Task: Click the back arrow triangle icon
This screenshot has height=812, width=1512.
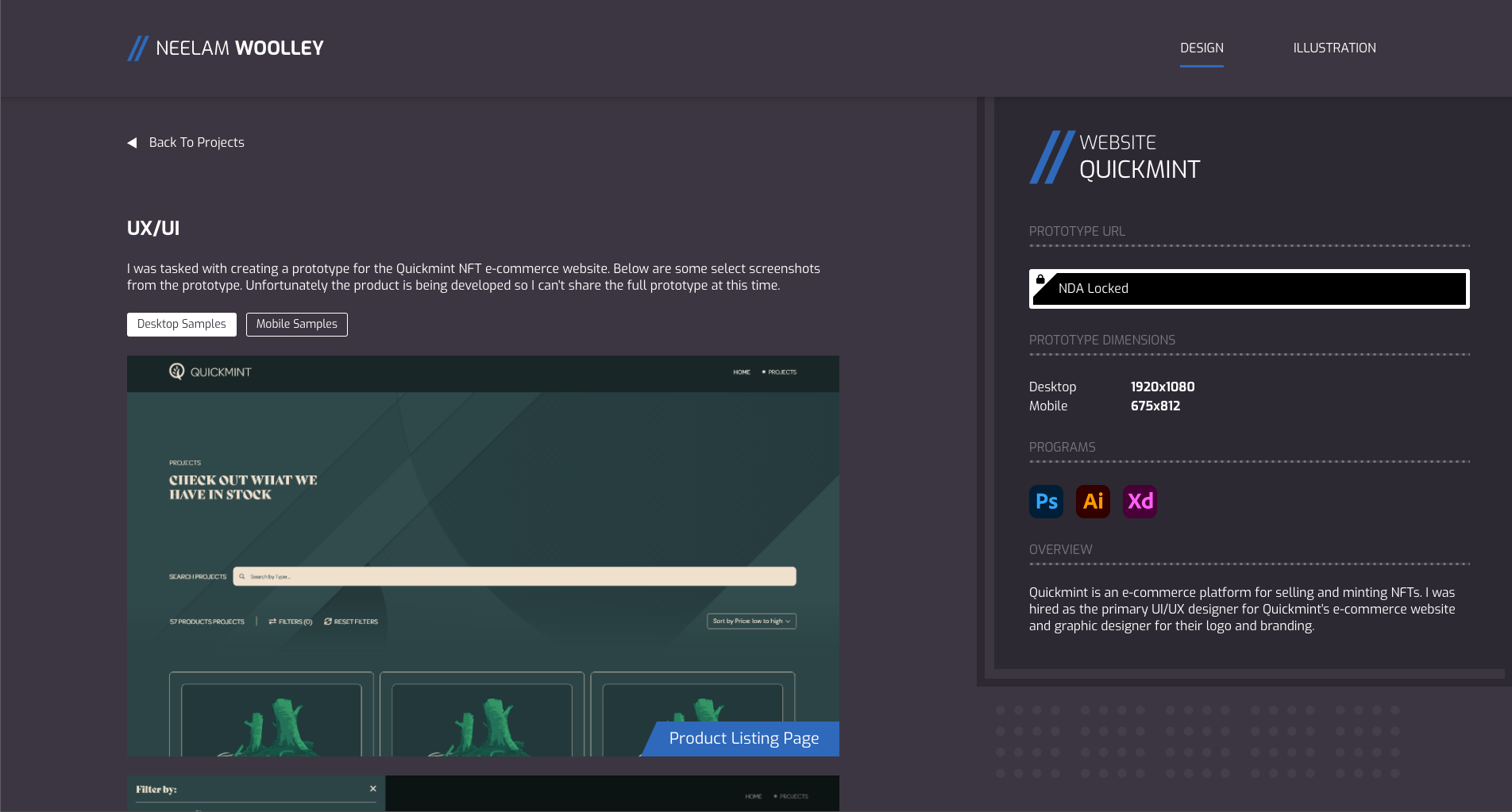Action: point(133,143)
